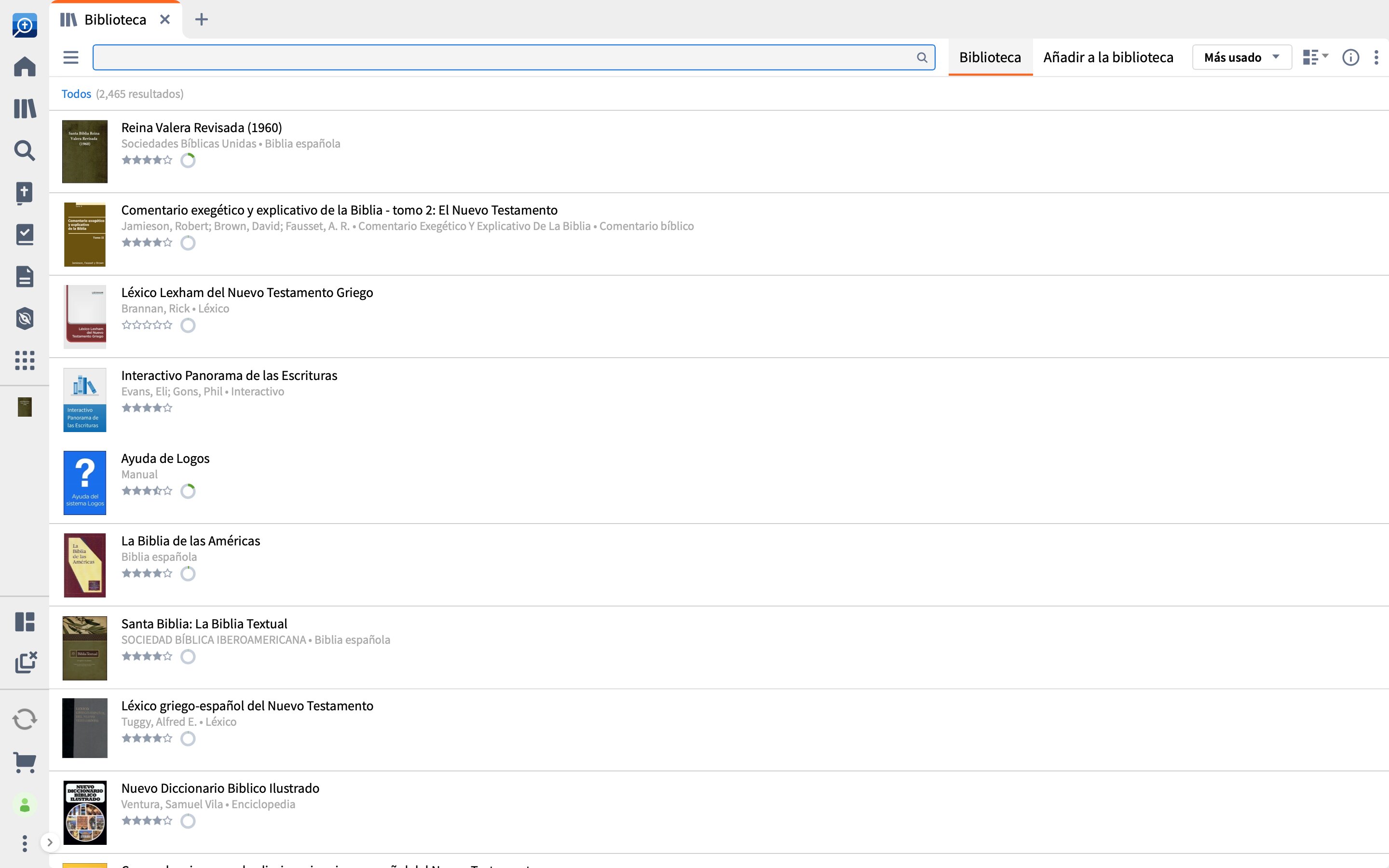Open the Logos app logo icon
This screenshot has width=1389, height=868.
click(x=25, y=25)
